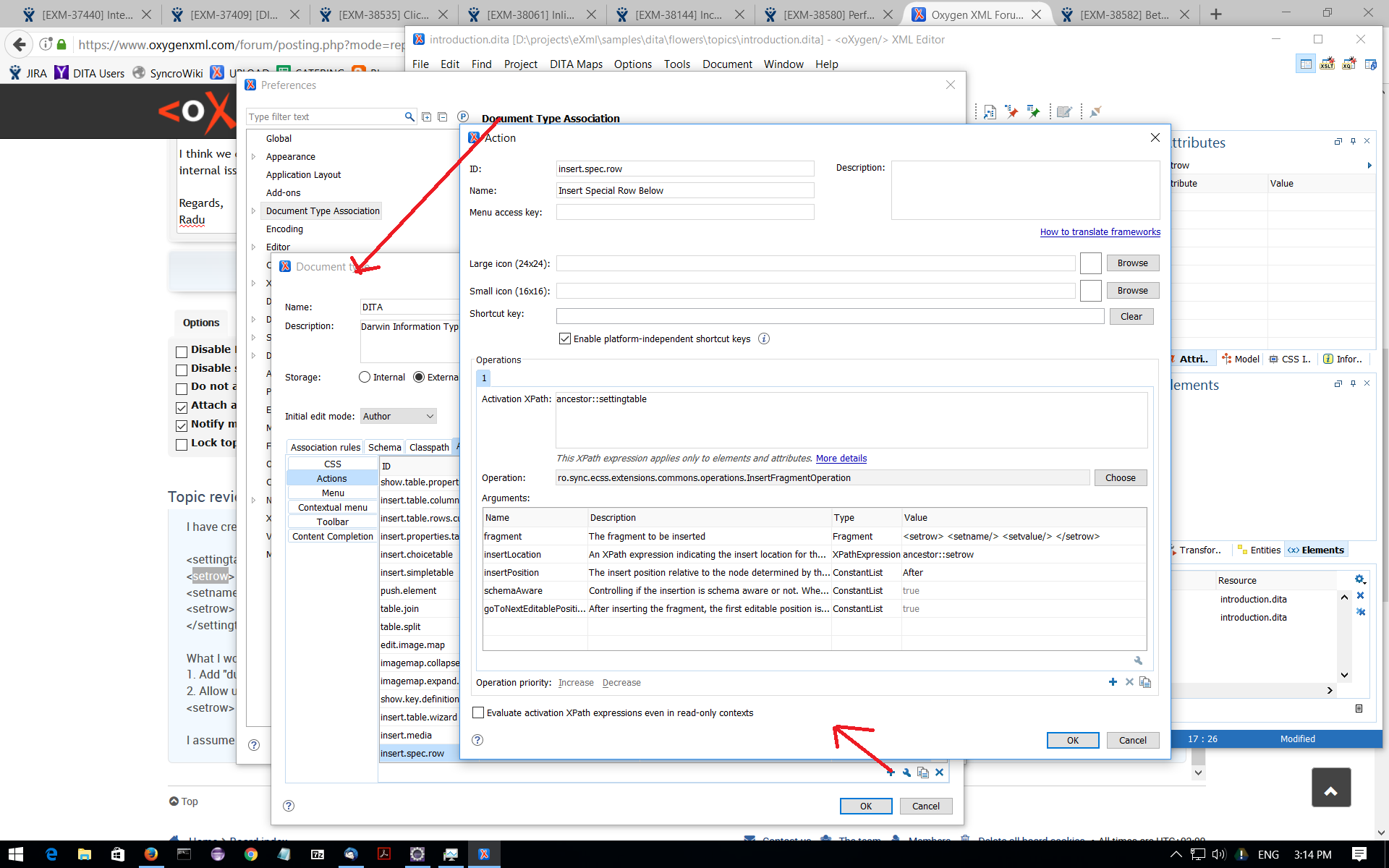
Task: Click Browse for large icon
Action: [1132, 263]
